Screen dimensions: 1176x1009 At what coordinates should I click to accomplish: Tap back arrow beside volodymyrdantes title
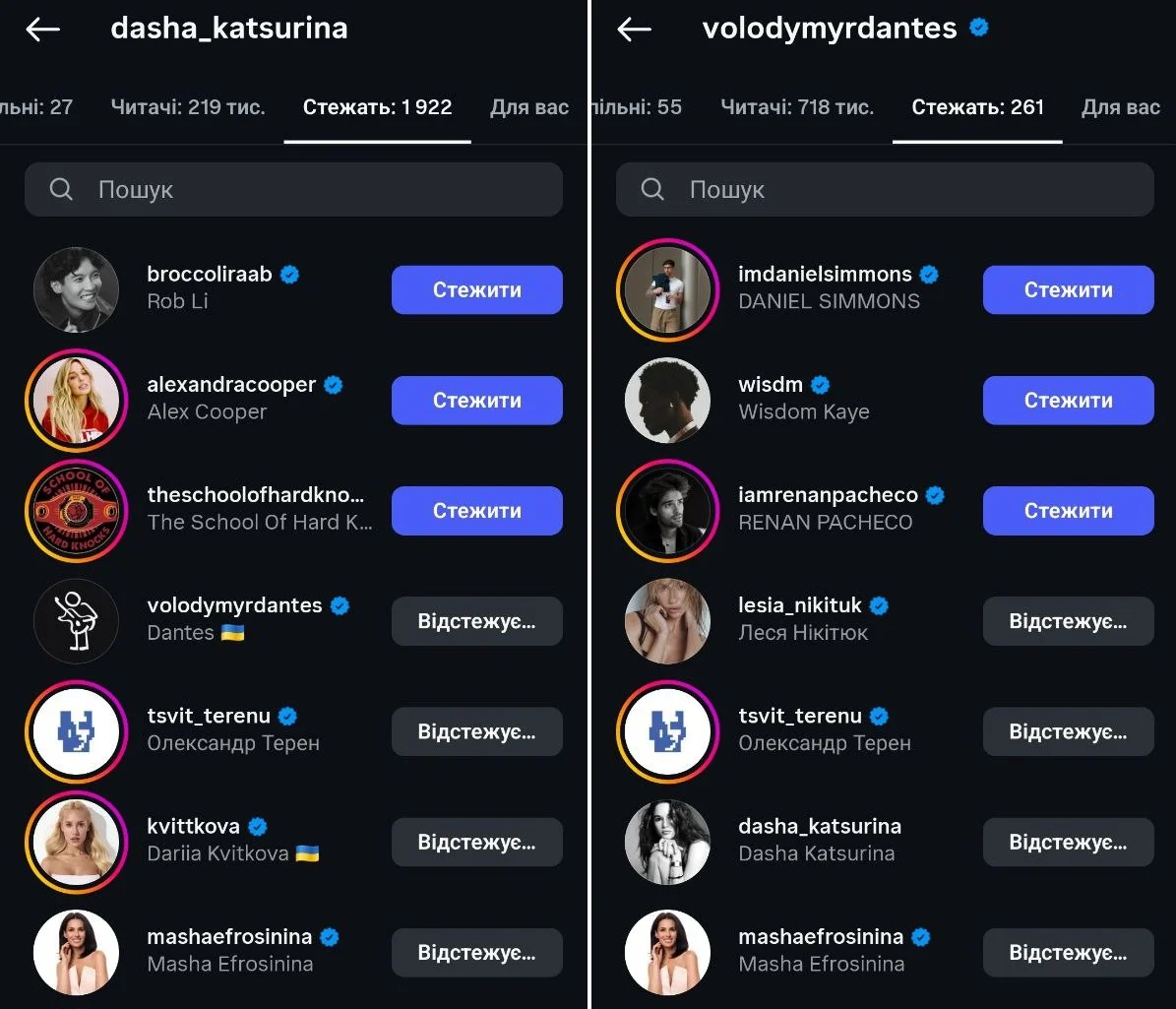click(x=635, y=30)
